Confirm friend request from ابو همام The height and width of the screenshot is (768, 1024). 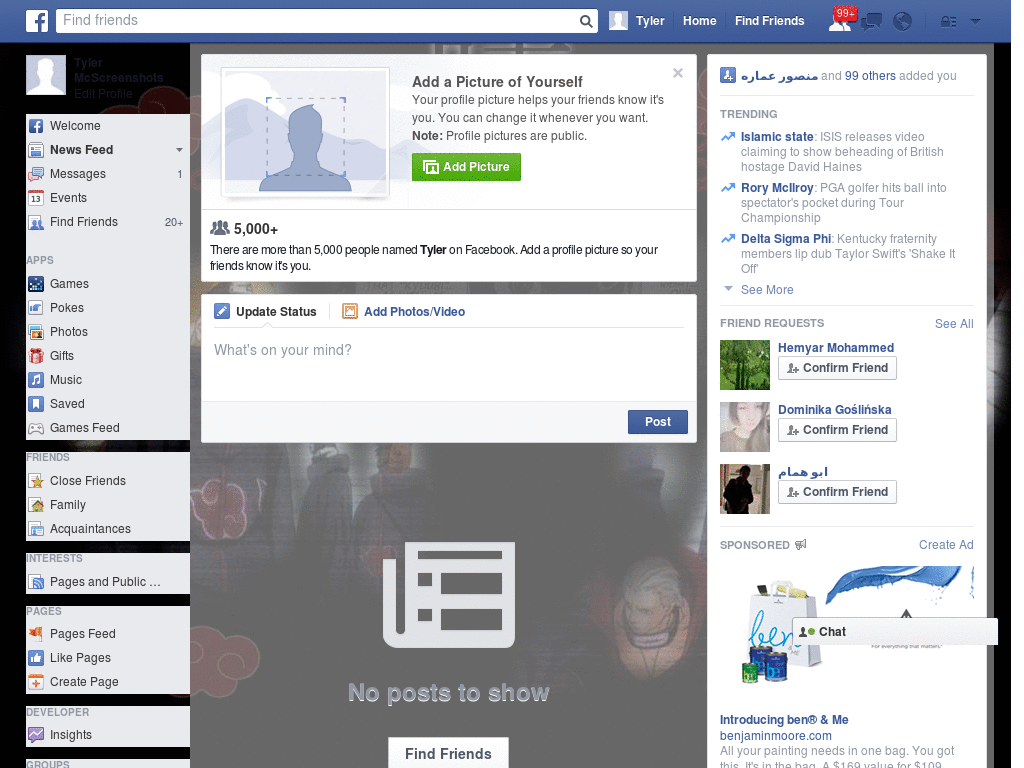pos(837,492)
